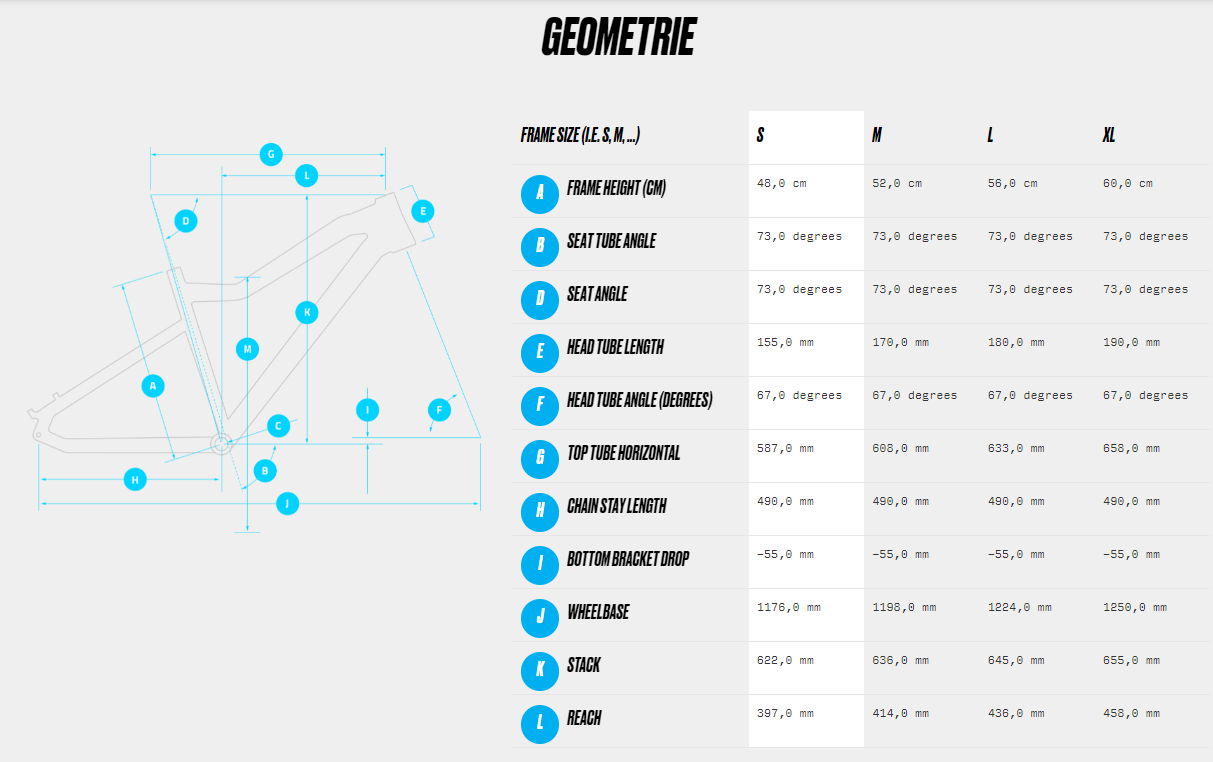The image size is (1213, 762).
Task: Select the S frame size column header
Action: (x=761, y=135)
